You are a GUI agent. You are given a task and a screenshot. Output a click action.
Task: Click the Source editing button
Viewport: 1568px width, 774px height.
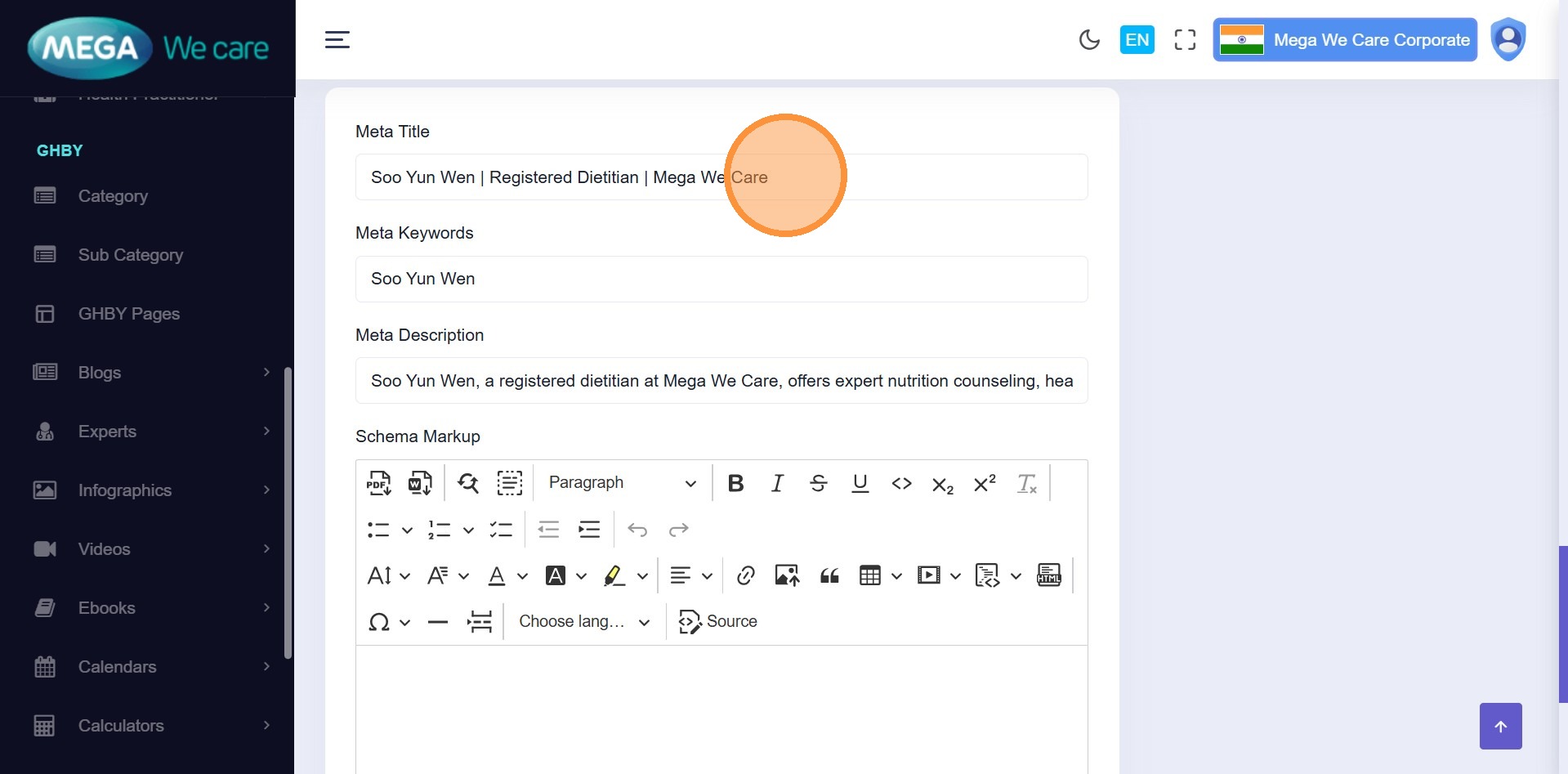point(718,622)
